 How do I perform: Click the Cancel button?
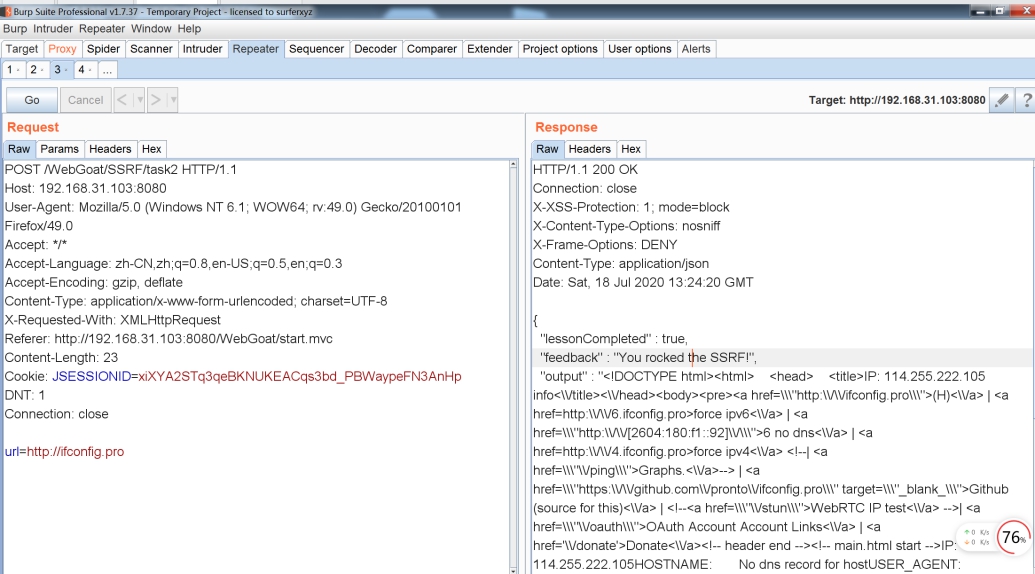86,100
